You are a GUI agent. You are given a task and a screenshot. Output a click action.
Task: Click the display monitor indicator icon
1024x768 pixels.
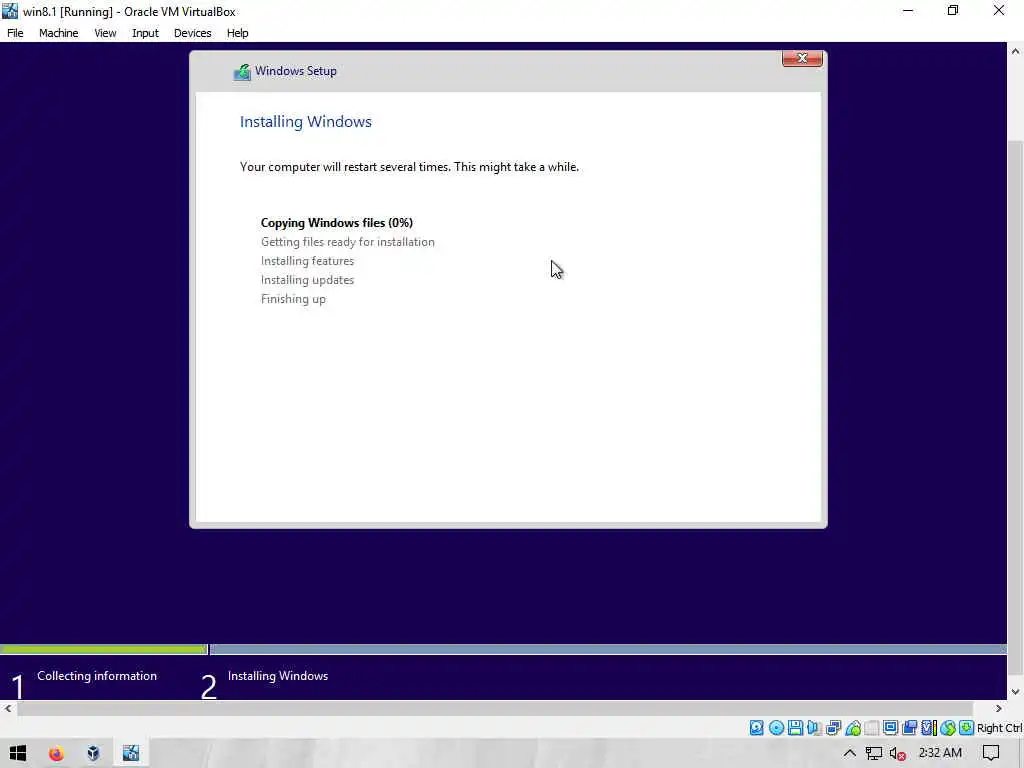tap(890, 728)
